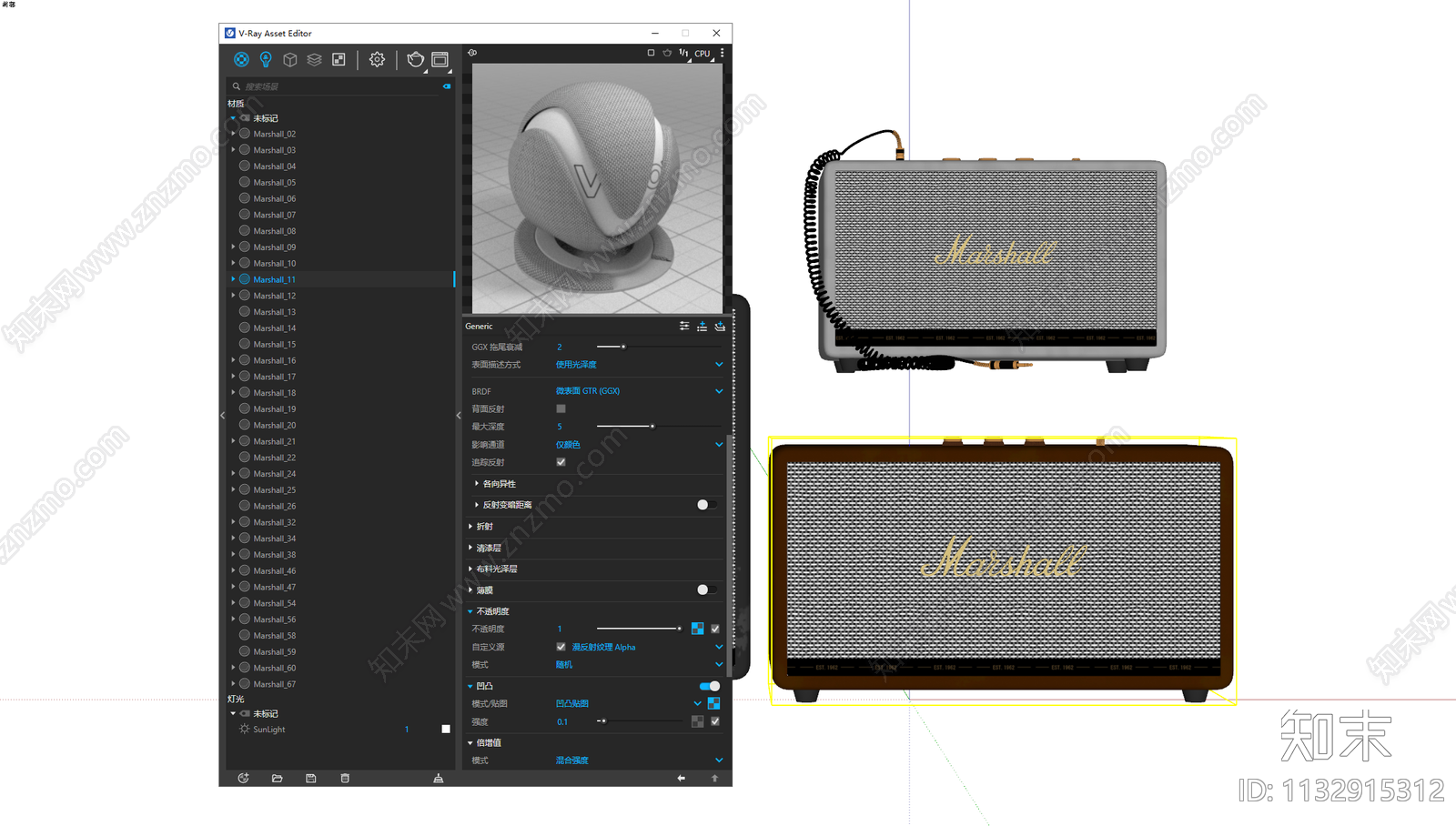Select material Marshall_67 in list
Screen dimensions: 1456x826
pos(274,684)
